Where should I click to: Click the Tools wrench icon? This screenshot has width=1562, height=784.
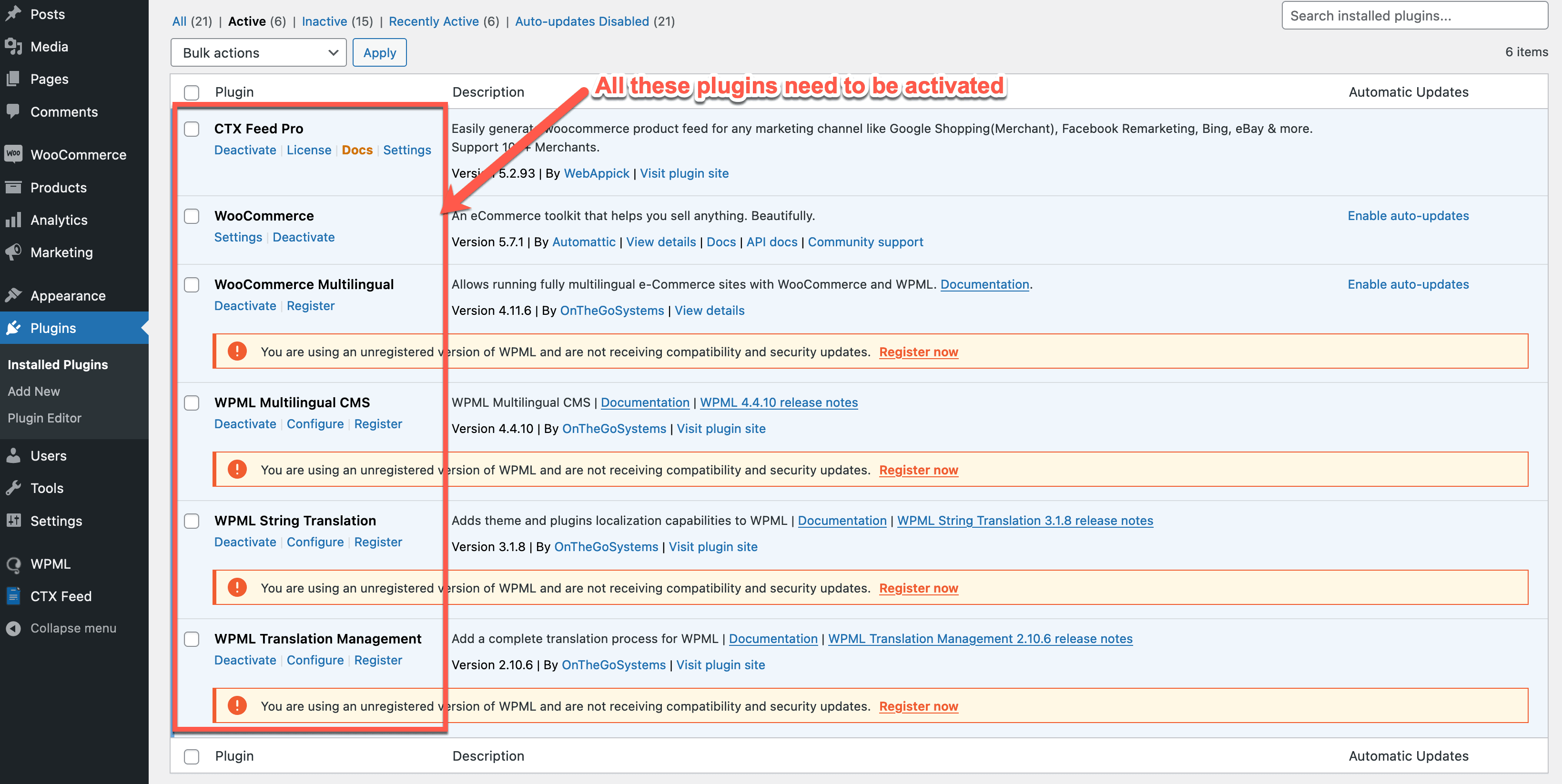click(x=13, y=488)
